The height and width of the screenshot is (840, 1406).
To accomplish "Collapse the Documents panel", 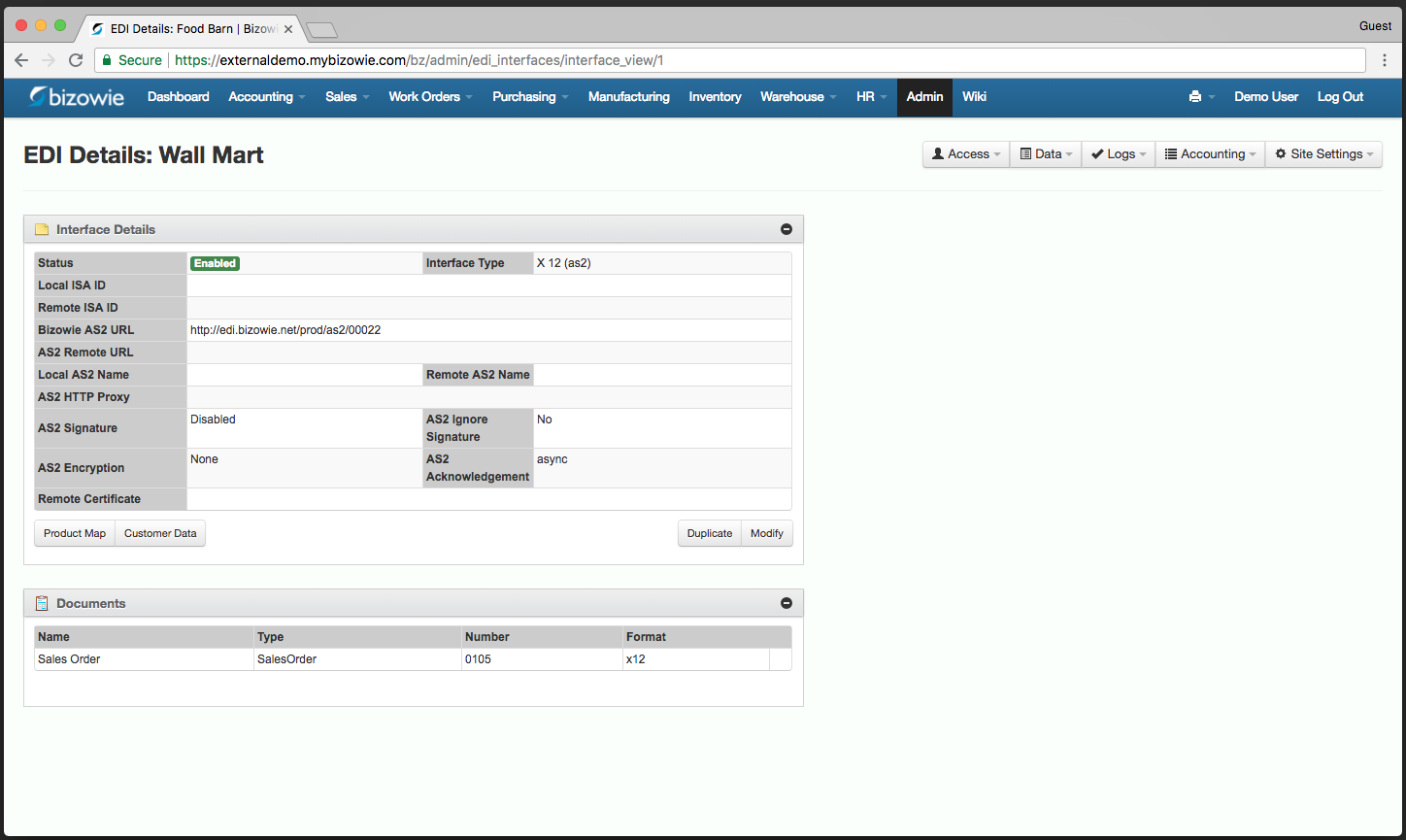I will (787, 603).
